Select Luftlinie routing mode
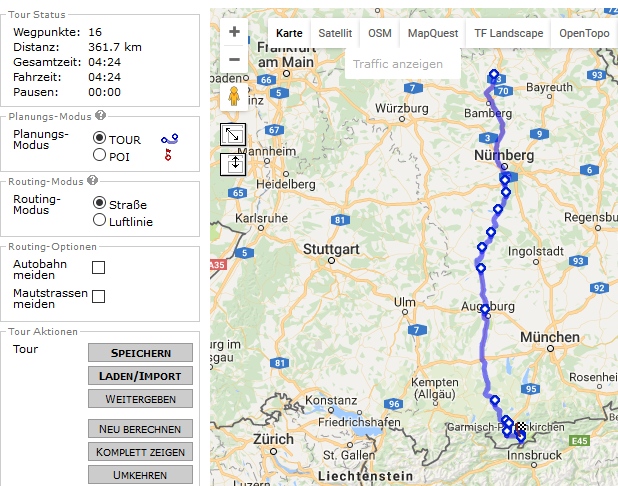 click(x=99, y=220)
